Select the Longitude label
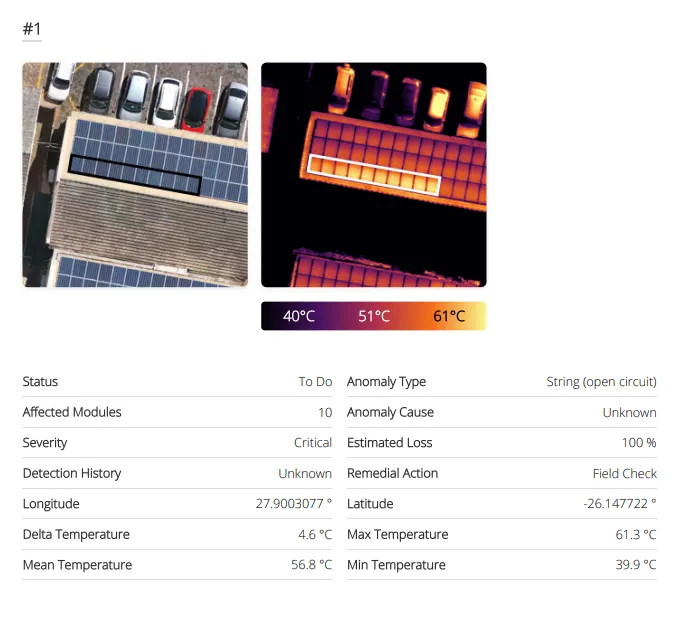The width and height of the screenshot is (679, 621). point(51,504)
